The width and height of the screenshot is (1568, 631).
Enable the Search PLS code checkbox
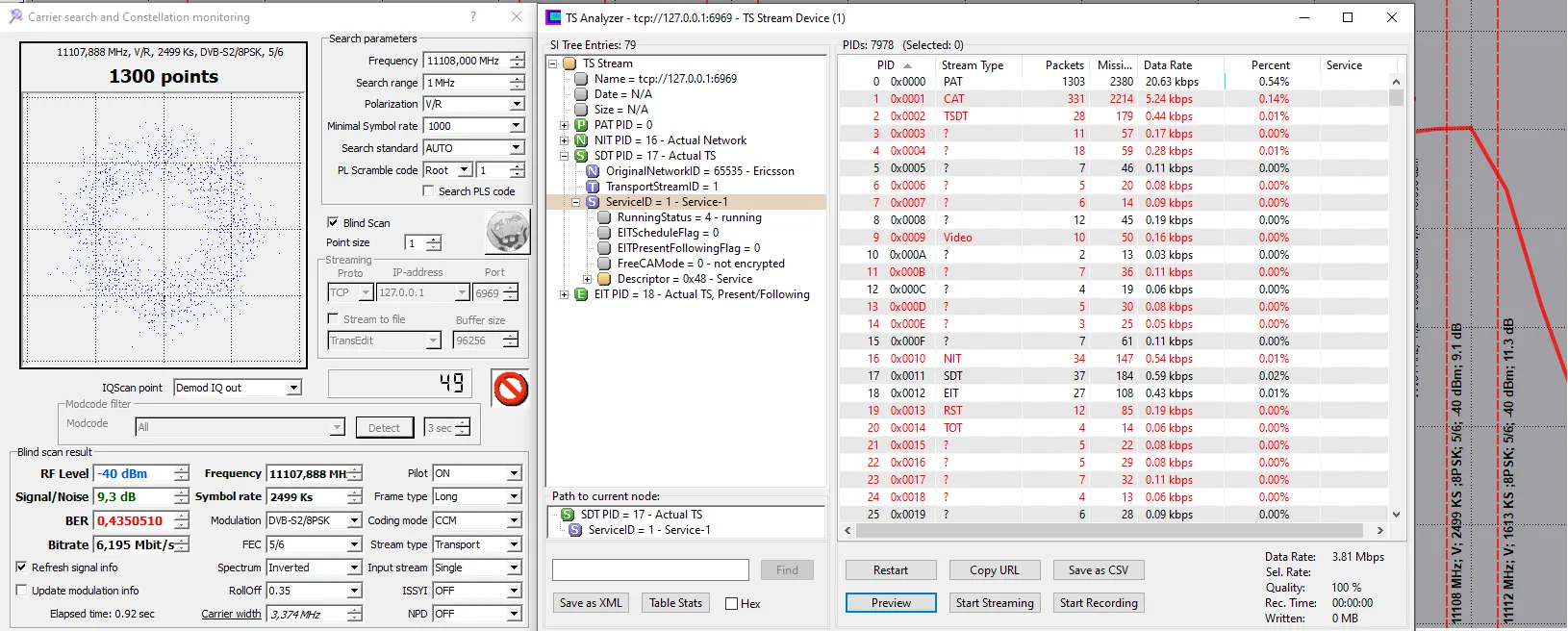429,191
